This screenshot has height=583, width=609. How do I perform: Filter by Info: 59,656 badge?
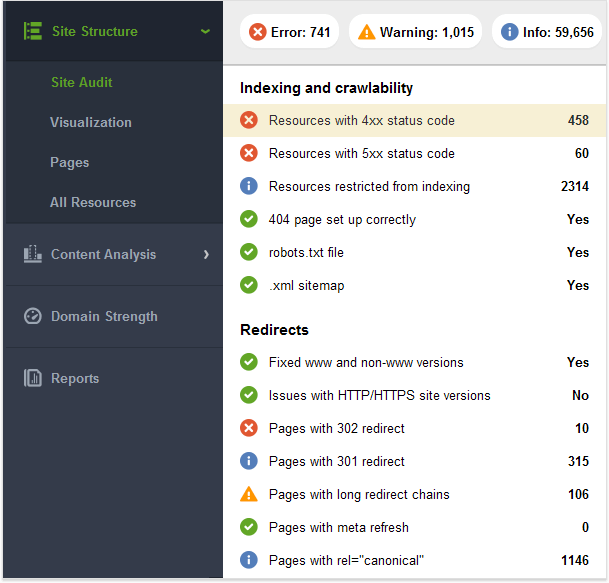click(x=547, y=32)
